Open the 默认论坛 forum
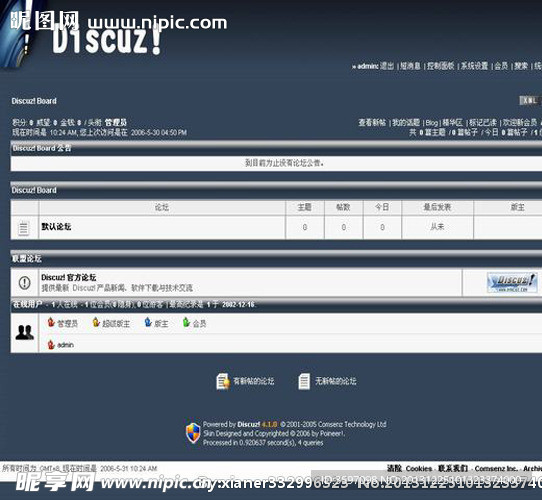 click(x=56, y=227)
